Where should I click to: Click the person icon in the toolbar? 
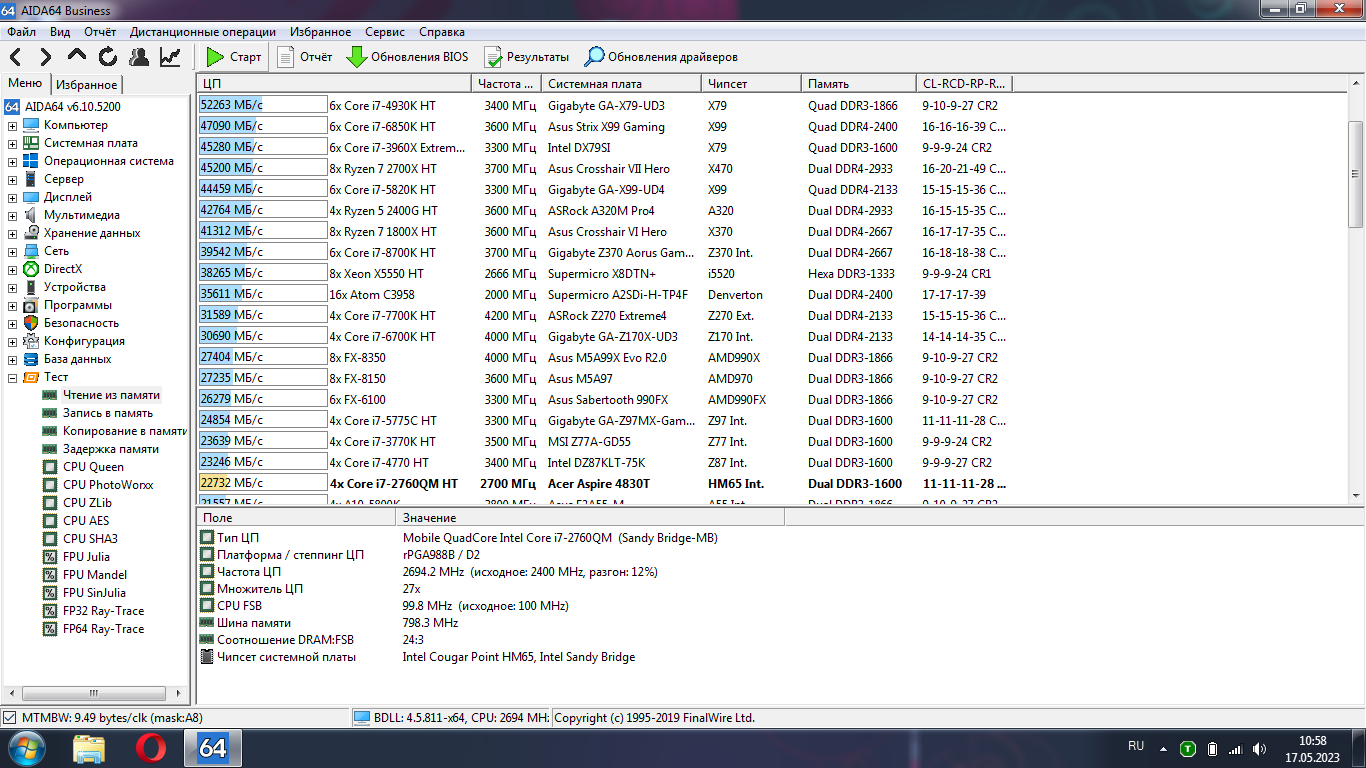[139, 57]
